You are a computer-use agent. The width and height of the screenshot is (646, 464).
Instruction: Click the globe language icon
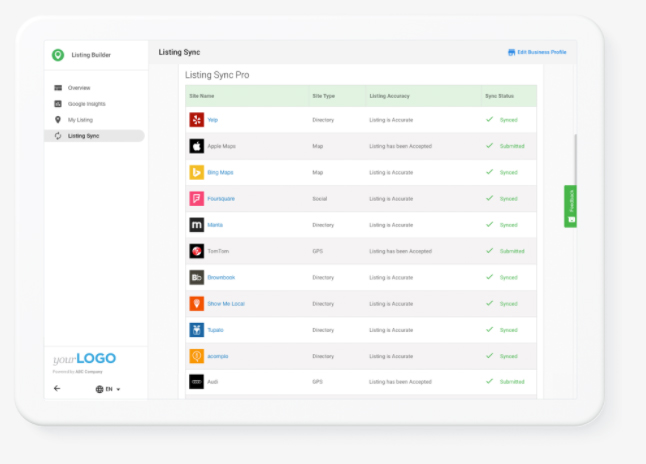(99, 389)
